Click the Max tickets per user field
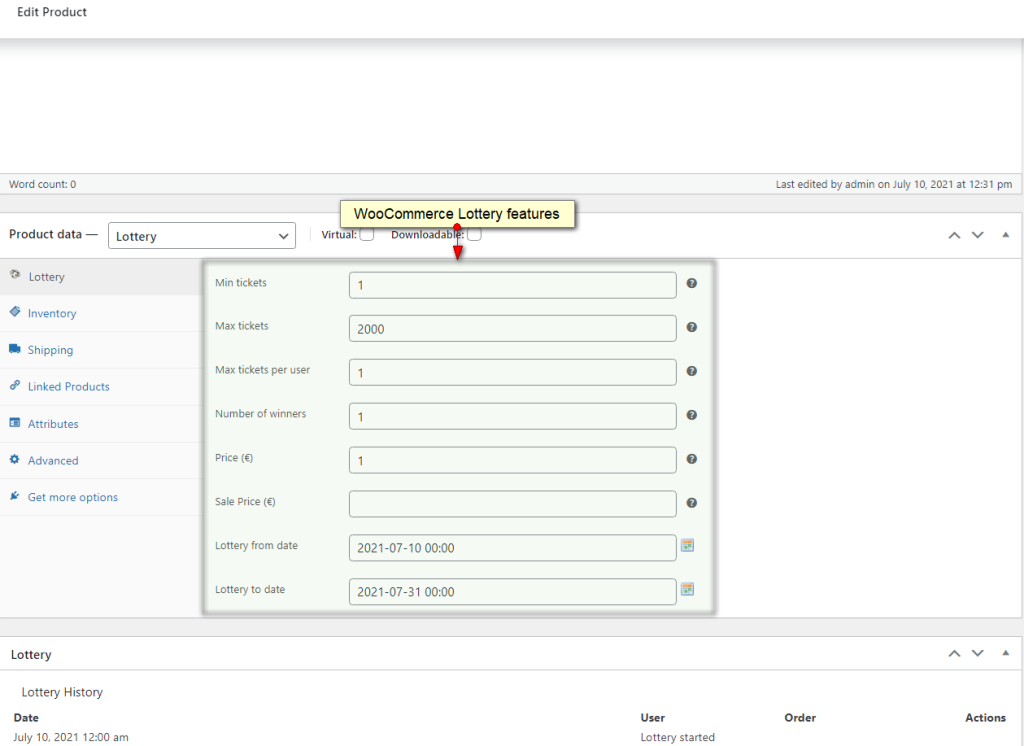Image resolution: width=1024 pixels, height=746 pixels. (x=513, y=372)
